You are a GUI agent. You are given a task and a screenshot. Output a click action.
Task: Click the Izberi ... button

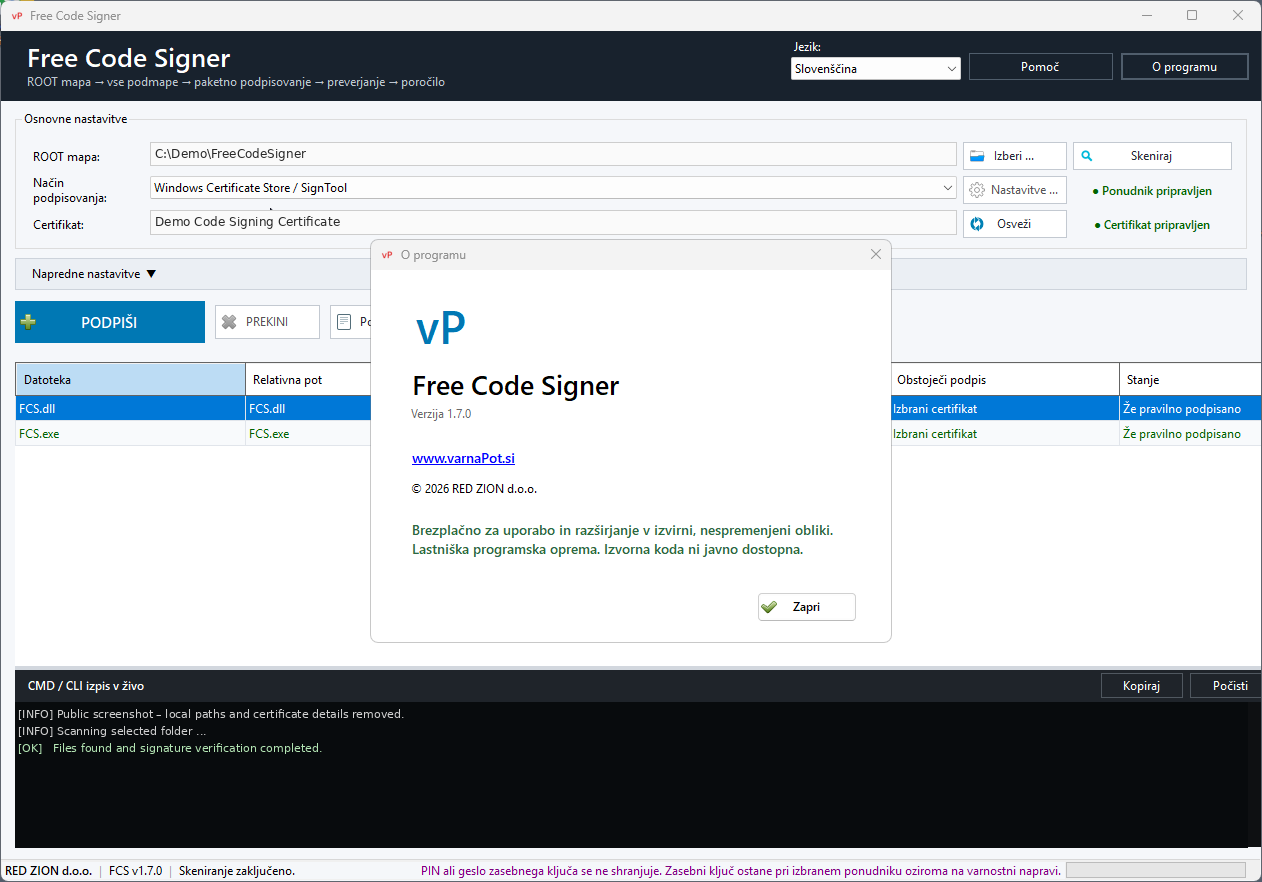pyautogui.click(x=1014, y=156)
